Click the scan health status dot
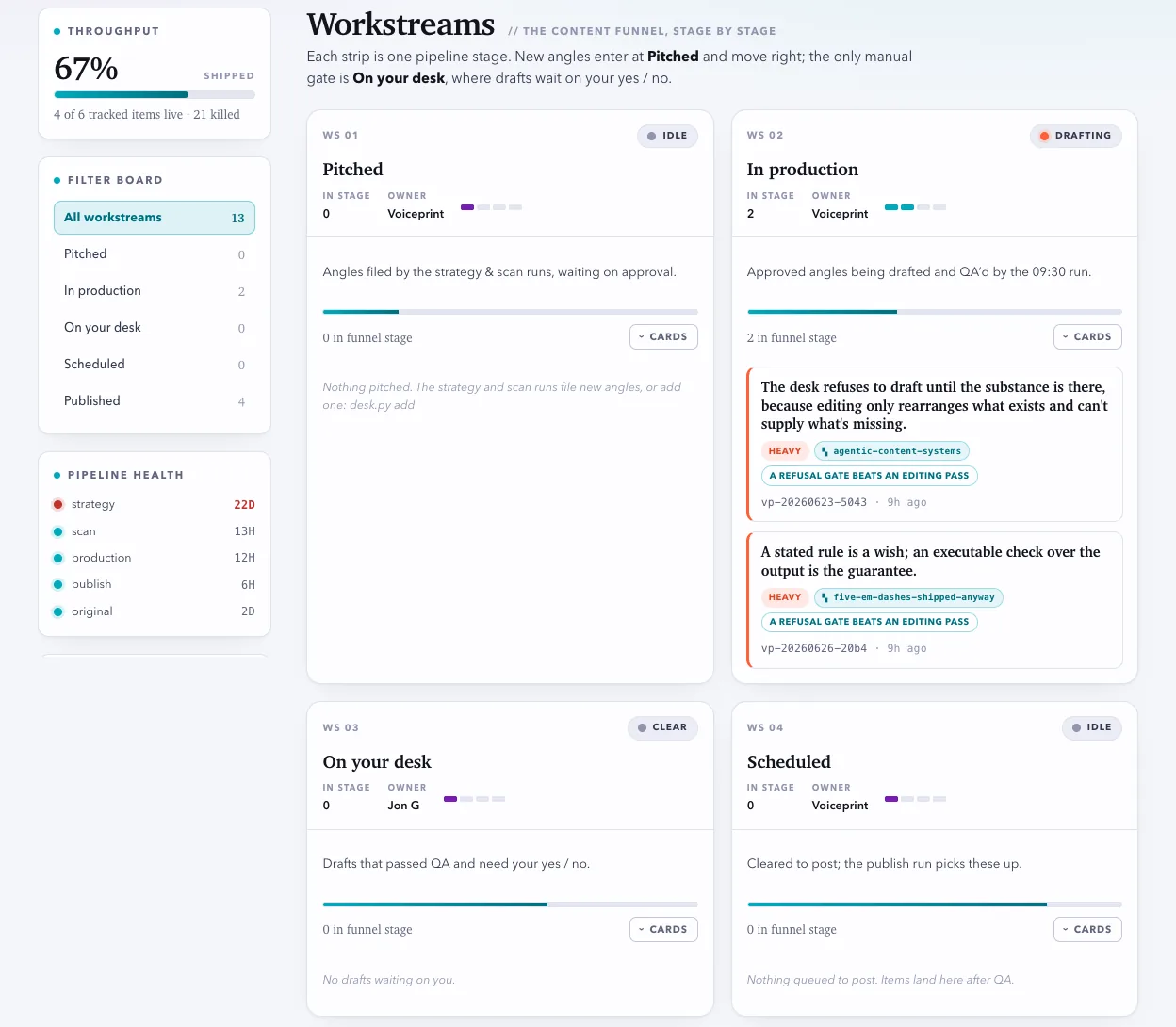Viewport: 1176px width, 1027px height. 58,531
